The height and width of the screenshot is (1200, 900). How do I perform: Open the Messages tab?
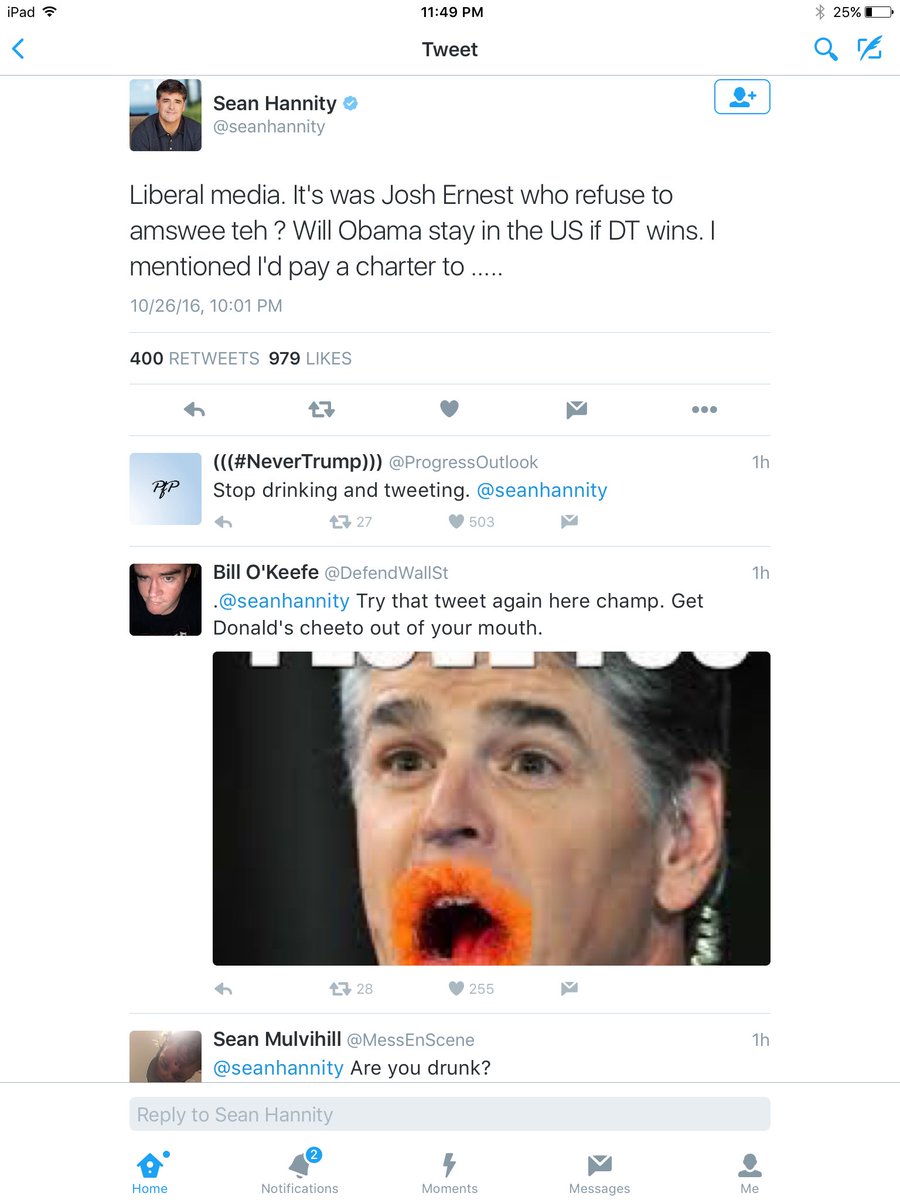(599, 1172)
